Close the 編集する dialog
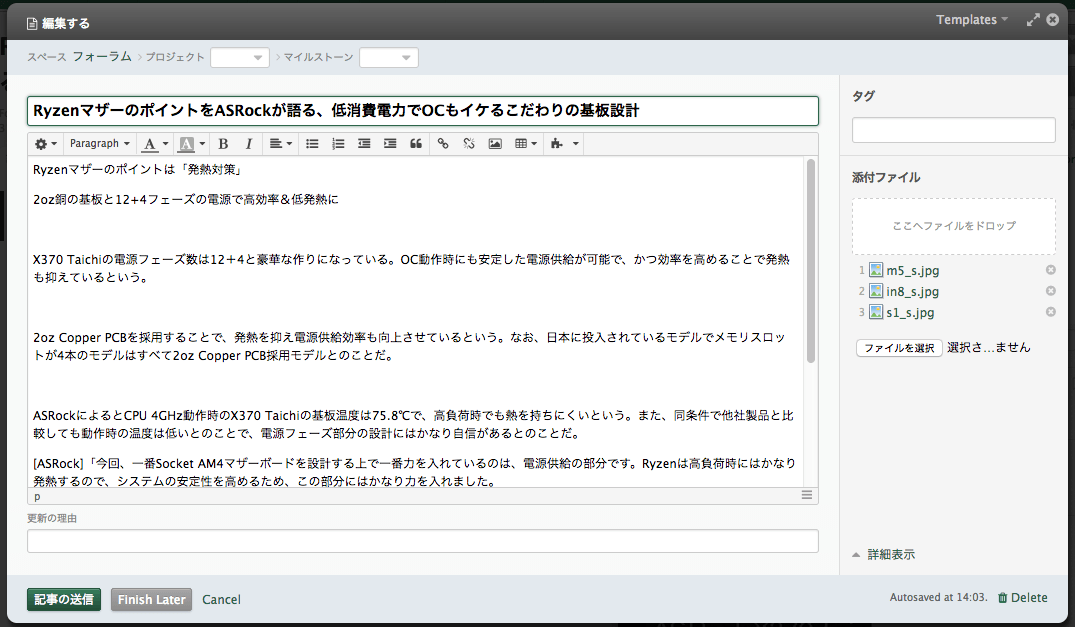 point(1052,20)
